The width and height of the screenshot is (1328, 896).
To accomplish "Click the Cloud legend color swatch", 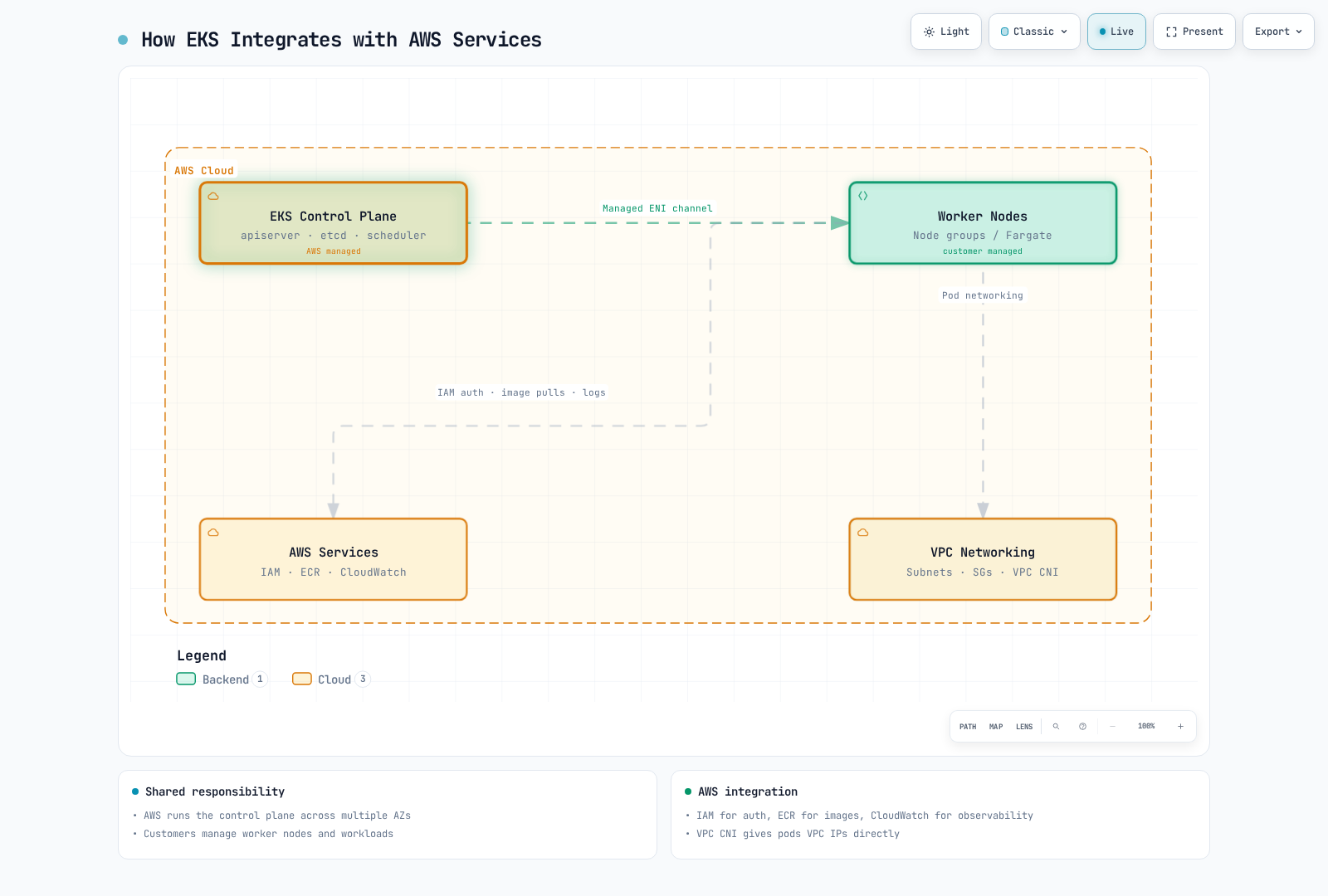I will click(302, 679).
